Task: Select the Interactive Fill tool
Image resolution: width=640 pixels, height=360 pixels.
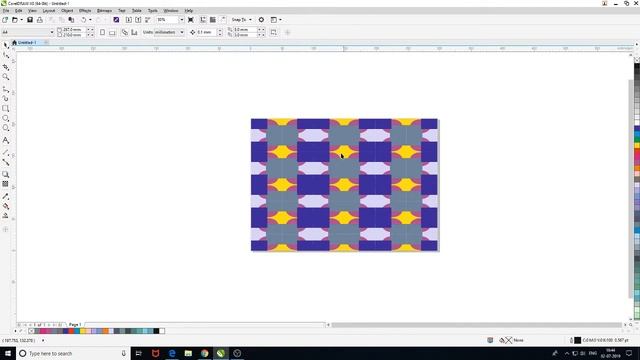Action: 6,206
